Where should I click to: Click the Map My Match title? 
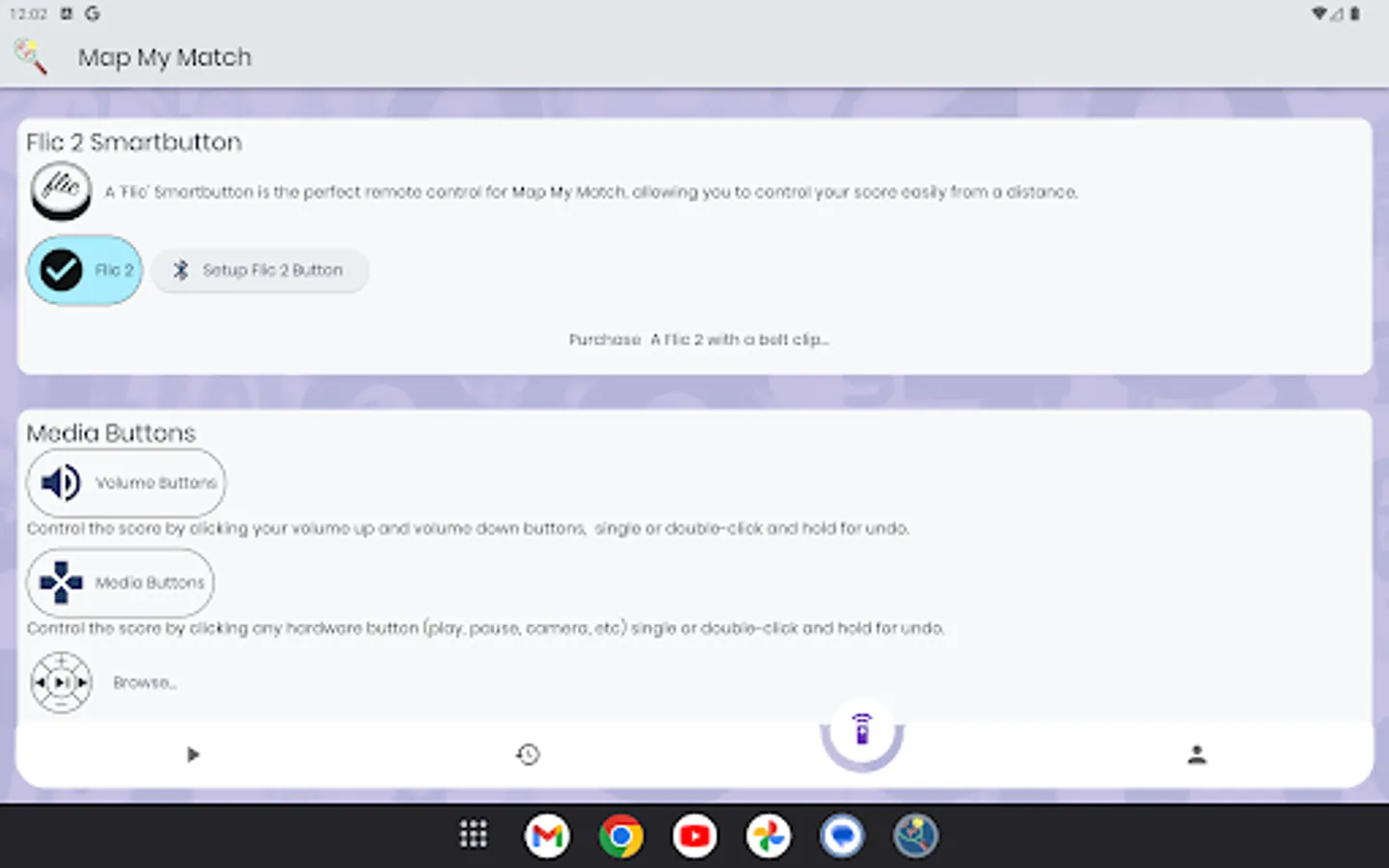point(165,57)
